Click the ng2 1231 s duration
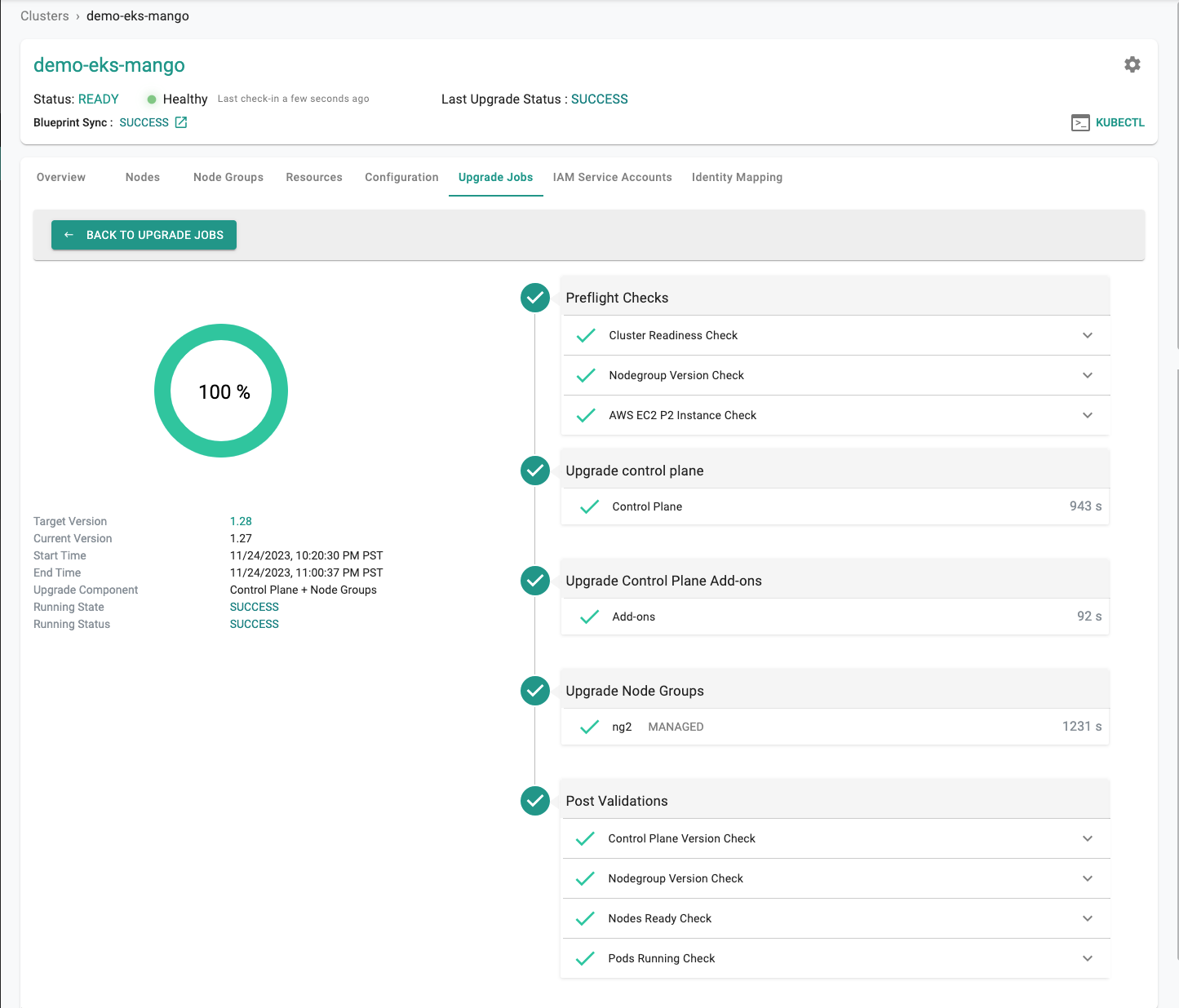1179x1008 pixels. click(x=1082, y=727)
